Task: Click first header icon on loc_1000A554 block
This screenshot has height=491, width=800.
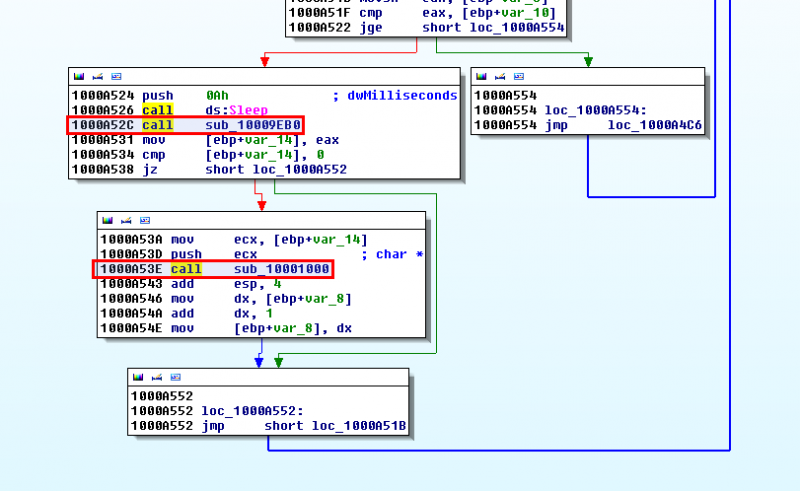Action: point(481,76)
